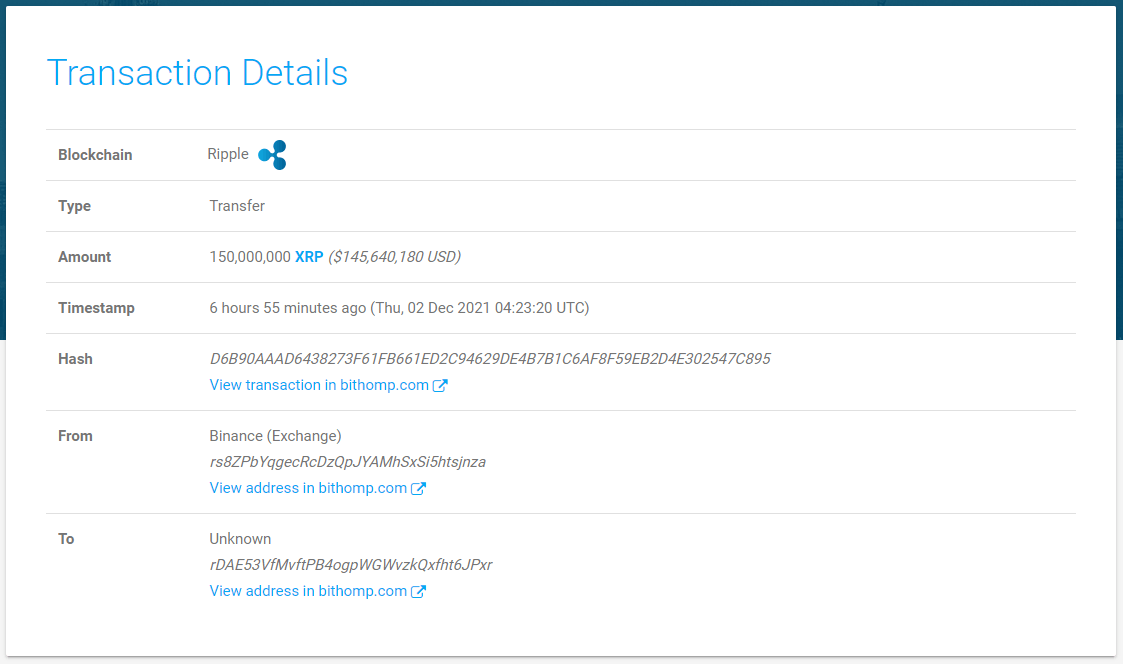This screenshot has width=1123, height=664.
Task: Click the Ripple blockchain logo icon
Action: 272,155
